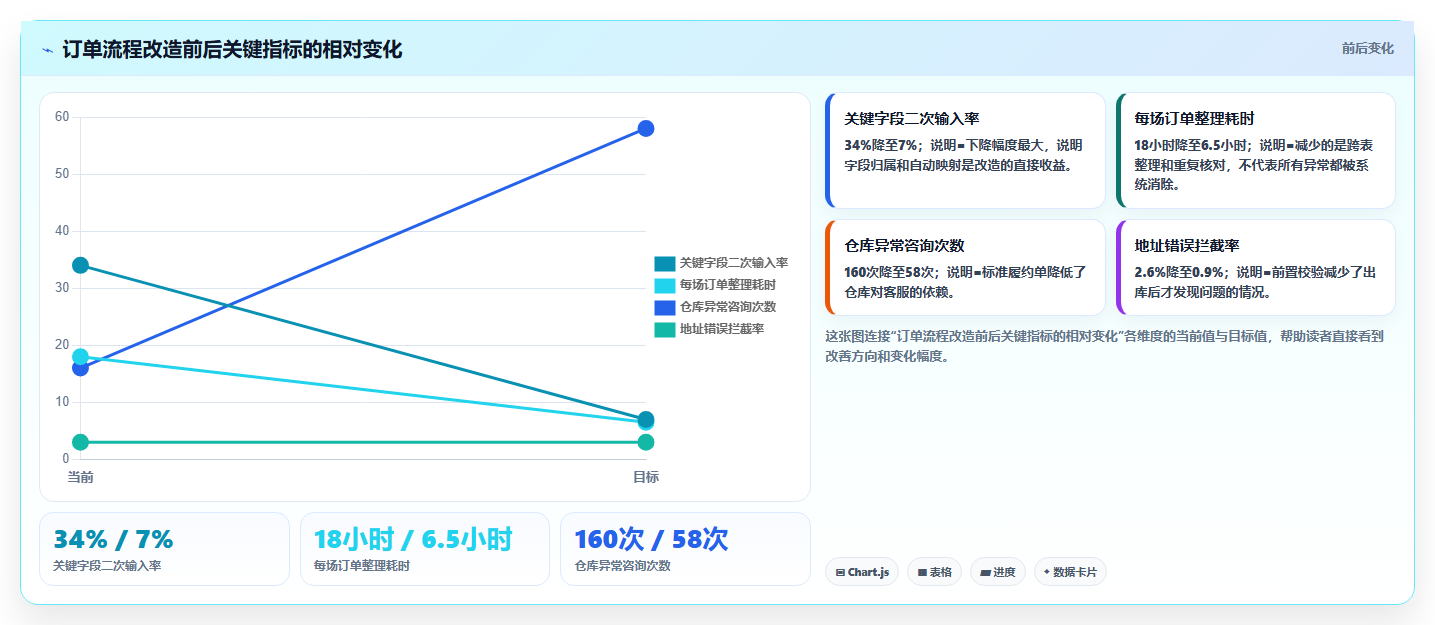The height and width of the screenshot is (625, 1435).
Task: Toggle 地址错误拦截率 series in chart legend
Action: point(709,329)
